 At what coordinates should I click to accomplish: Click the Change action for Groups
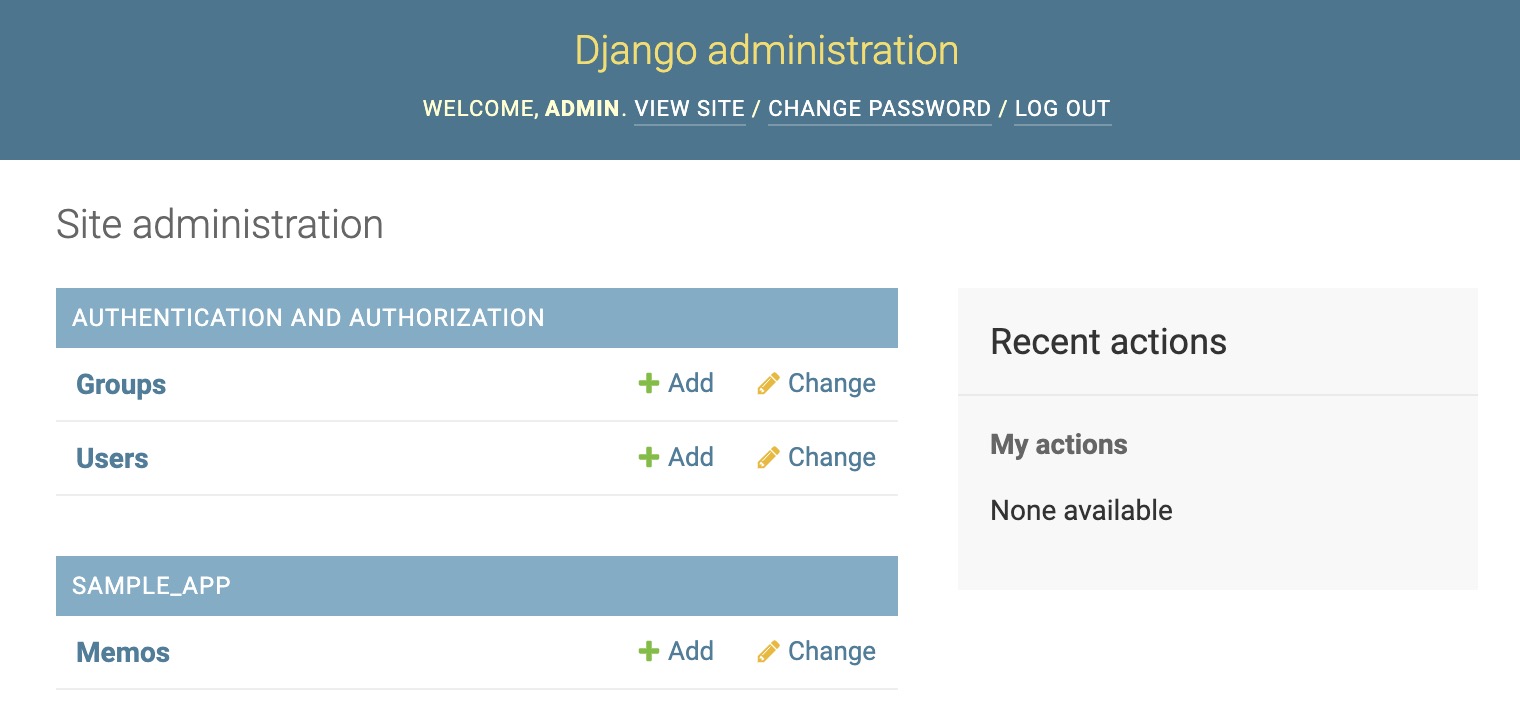point(831,383)
